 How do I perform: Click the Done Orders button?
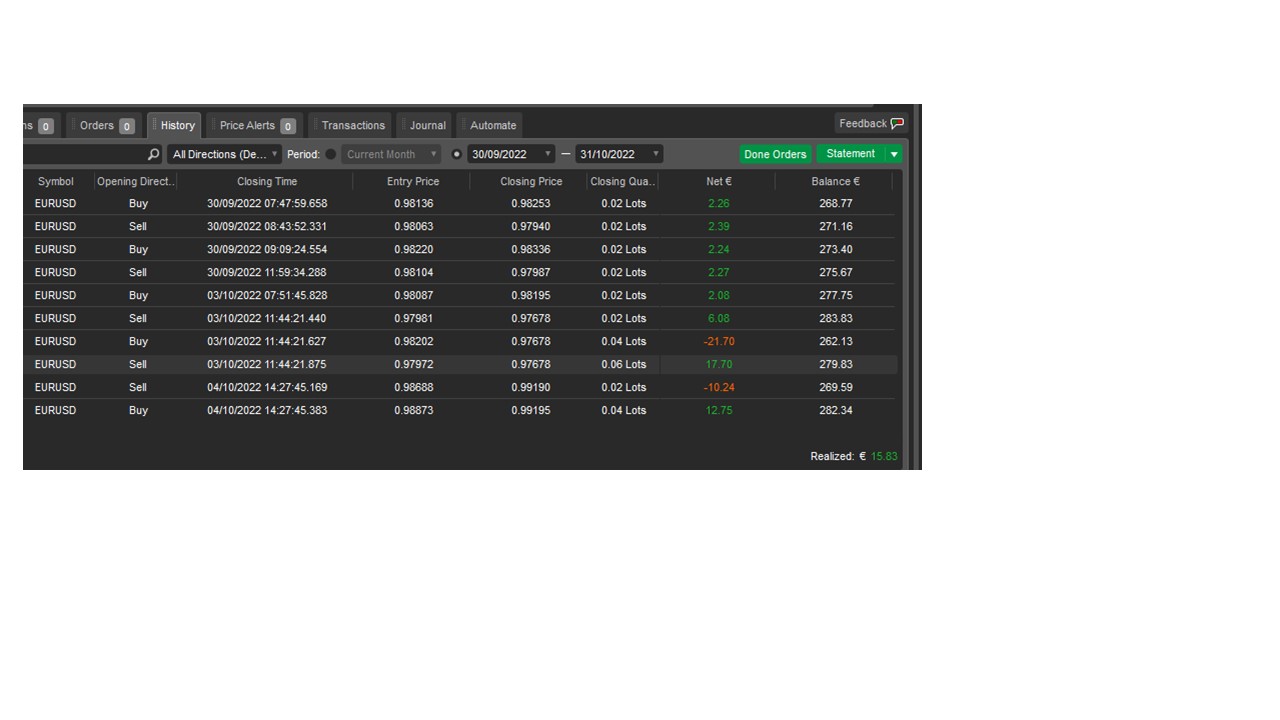[775, 154]
